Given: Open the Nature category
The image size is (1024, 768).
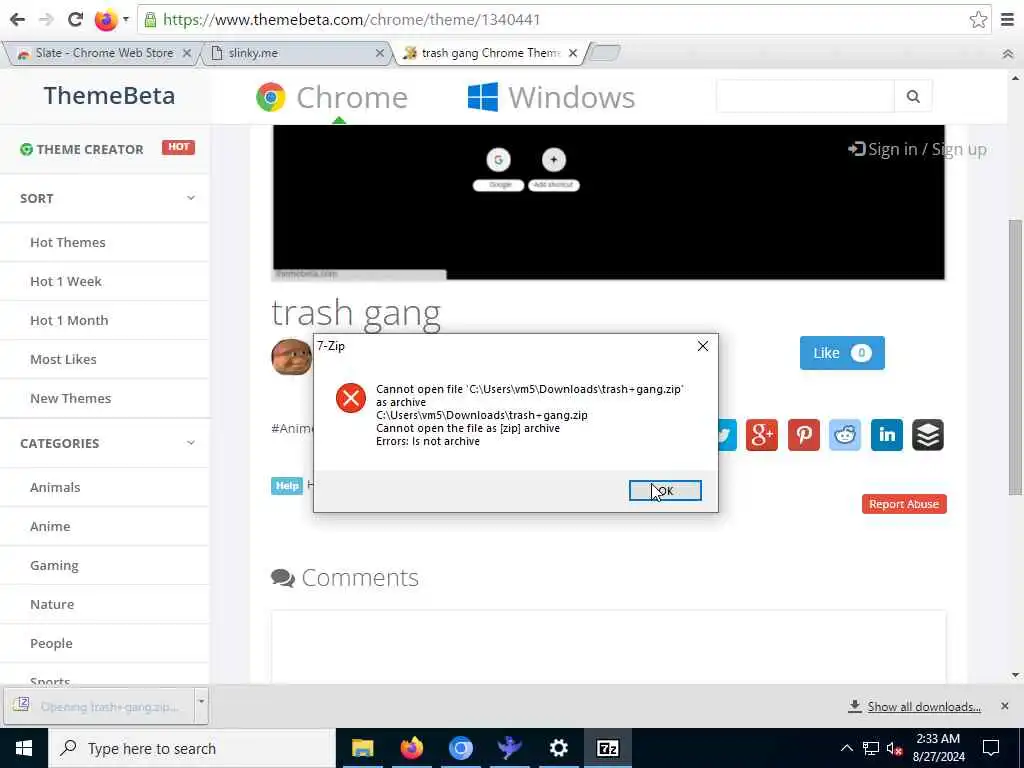Looking at the screenshot, I should click(52, 605).
